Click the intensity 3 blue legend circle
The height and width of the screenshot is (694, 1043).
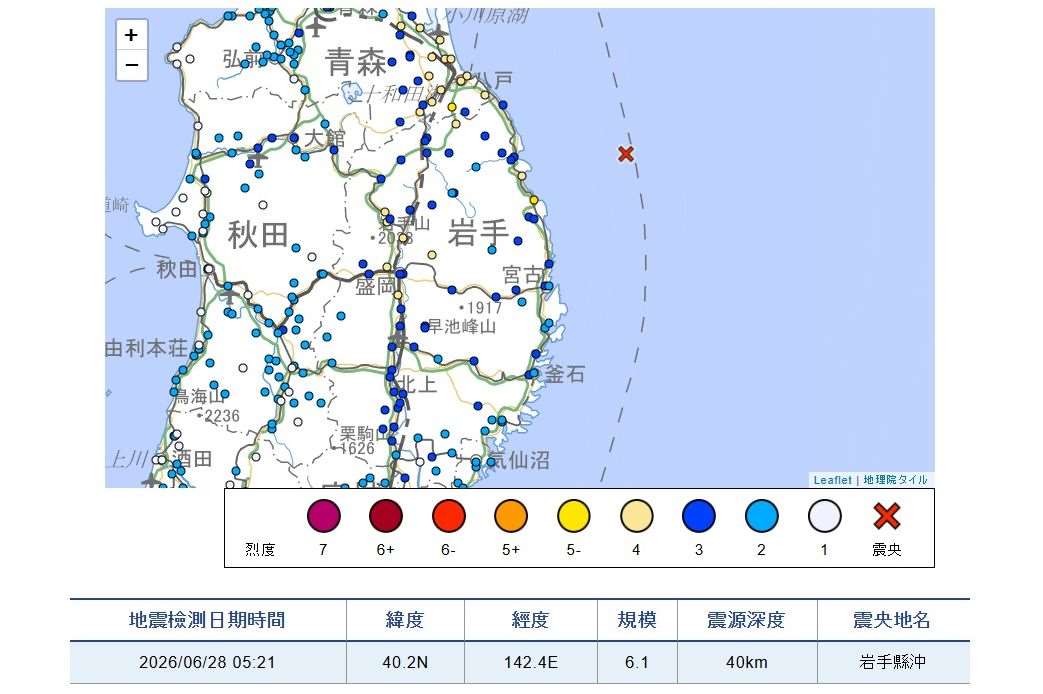699,516
